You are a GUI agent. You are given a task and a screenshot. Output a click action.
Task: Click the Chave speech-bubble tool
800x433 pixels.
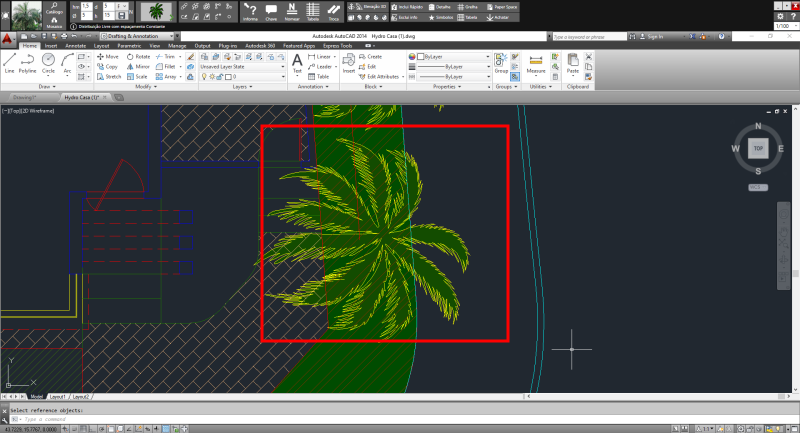[271, 12]
